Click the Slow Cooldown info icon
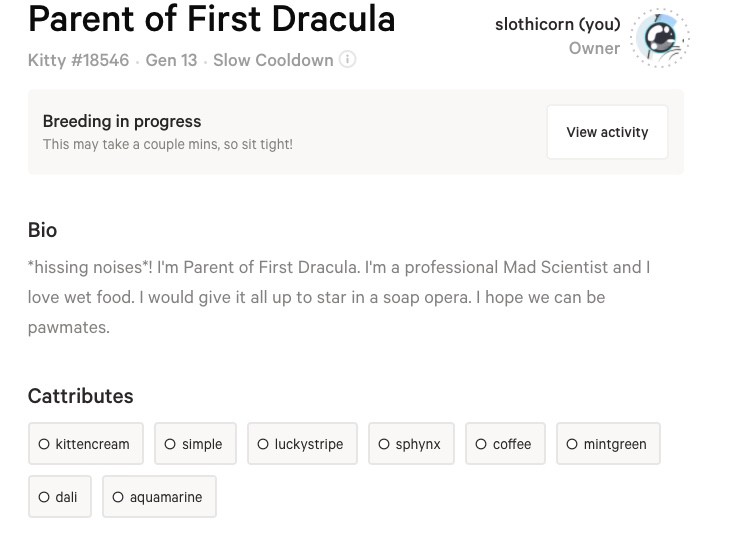Screen dimensions: 746x553 [347, 59]
